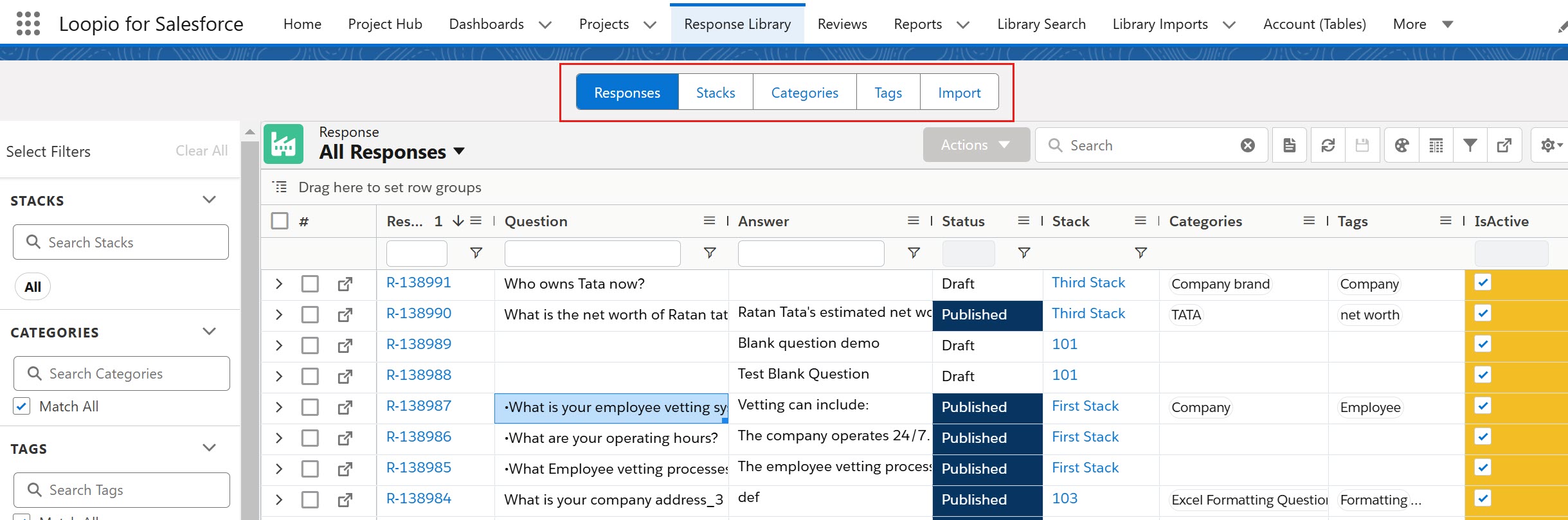
Task: Click the Search Stacks input field
Action: tap(121, 242)
